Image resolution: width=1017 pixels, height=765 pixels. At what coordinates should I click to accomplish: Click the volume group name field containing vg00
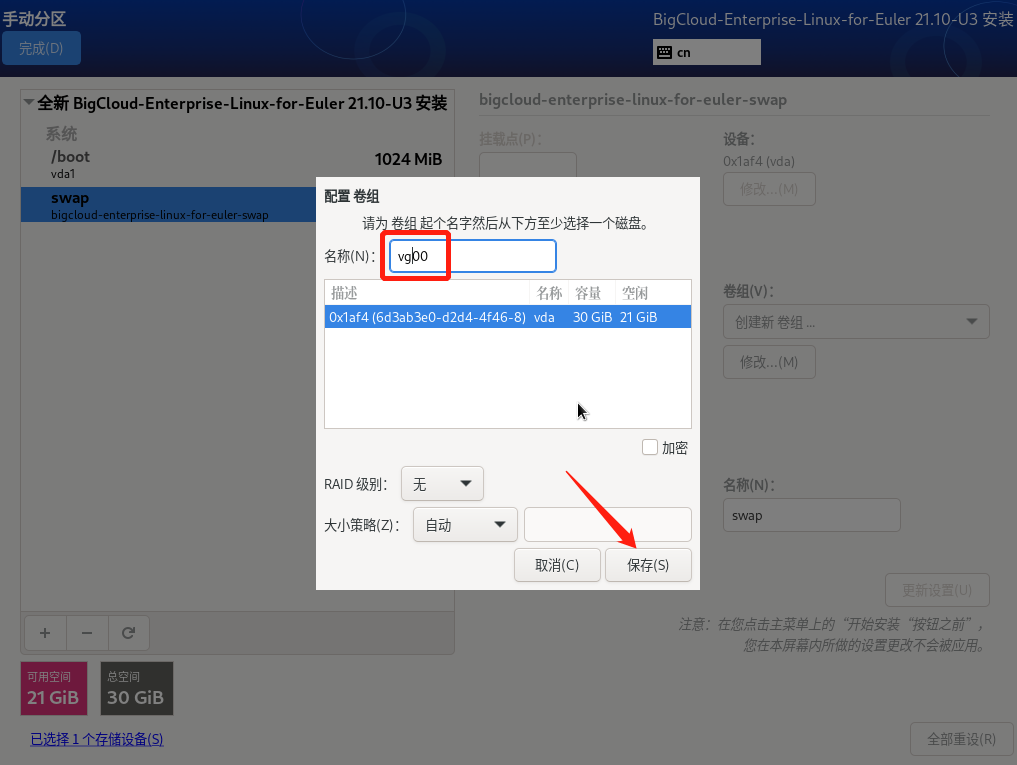tap(473, 256)
